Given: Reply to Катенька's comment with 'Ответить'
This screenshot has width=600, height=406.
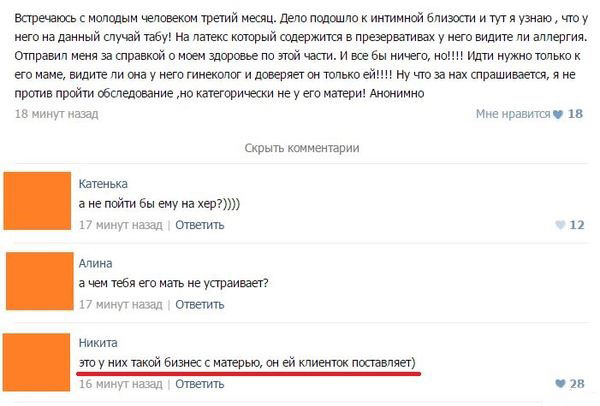Looking at the screenshot, I should point(200,224).
